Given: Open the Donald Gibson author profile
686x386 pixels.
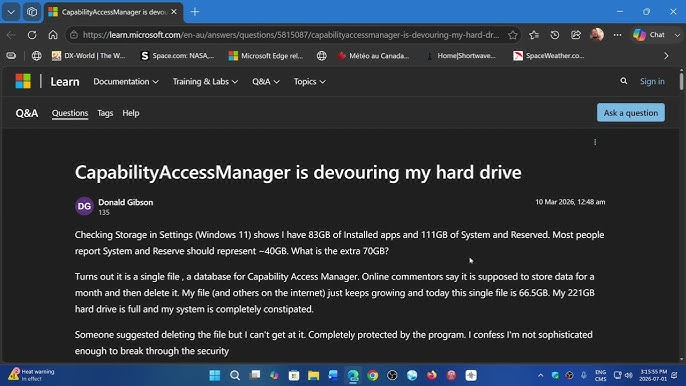Looking at the screenshot, I should (126, 202).
